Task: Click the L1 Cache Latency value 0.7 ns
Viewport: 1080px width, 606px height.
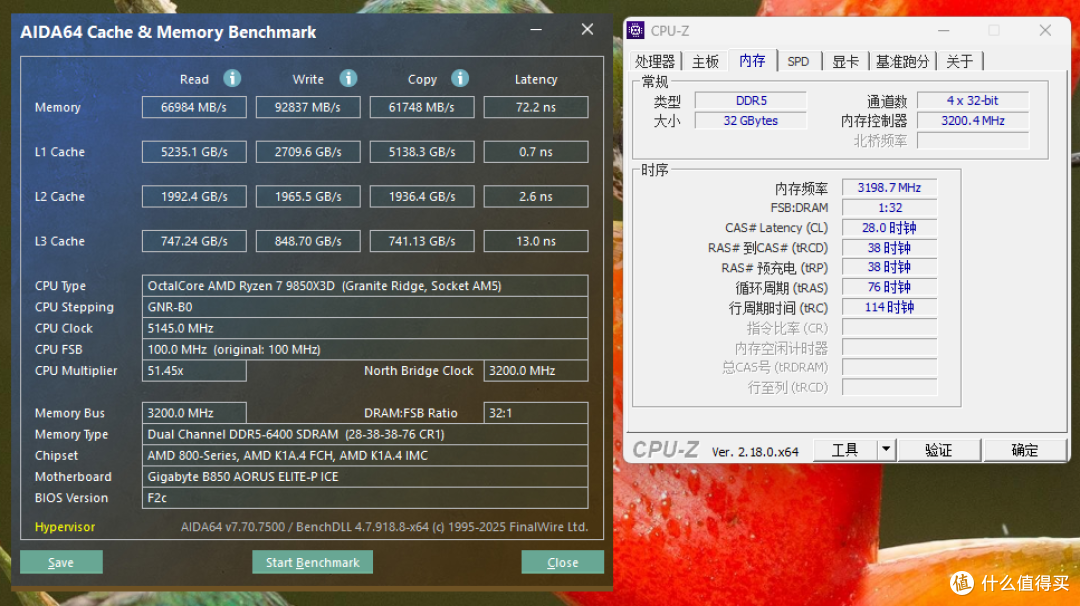Action: click(x=536, y=152)
